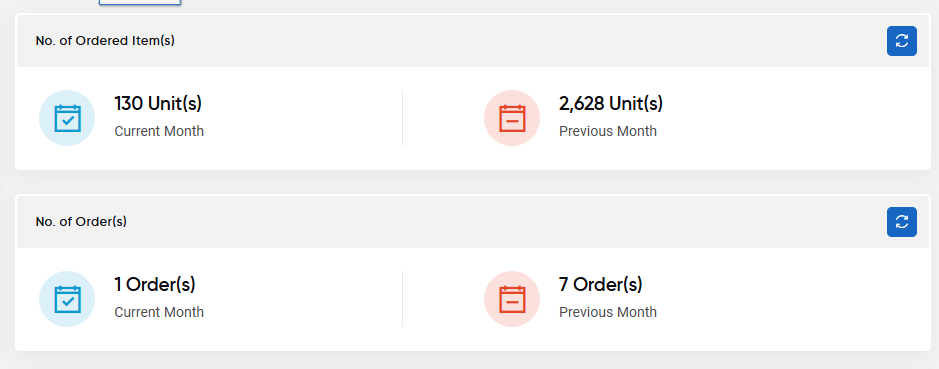The height and width of the screenshot is (369, 939).
Task: Click red calendar icon beside 2,628 Unit(s)
Action: click(x=512, y=118)
